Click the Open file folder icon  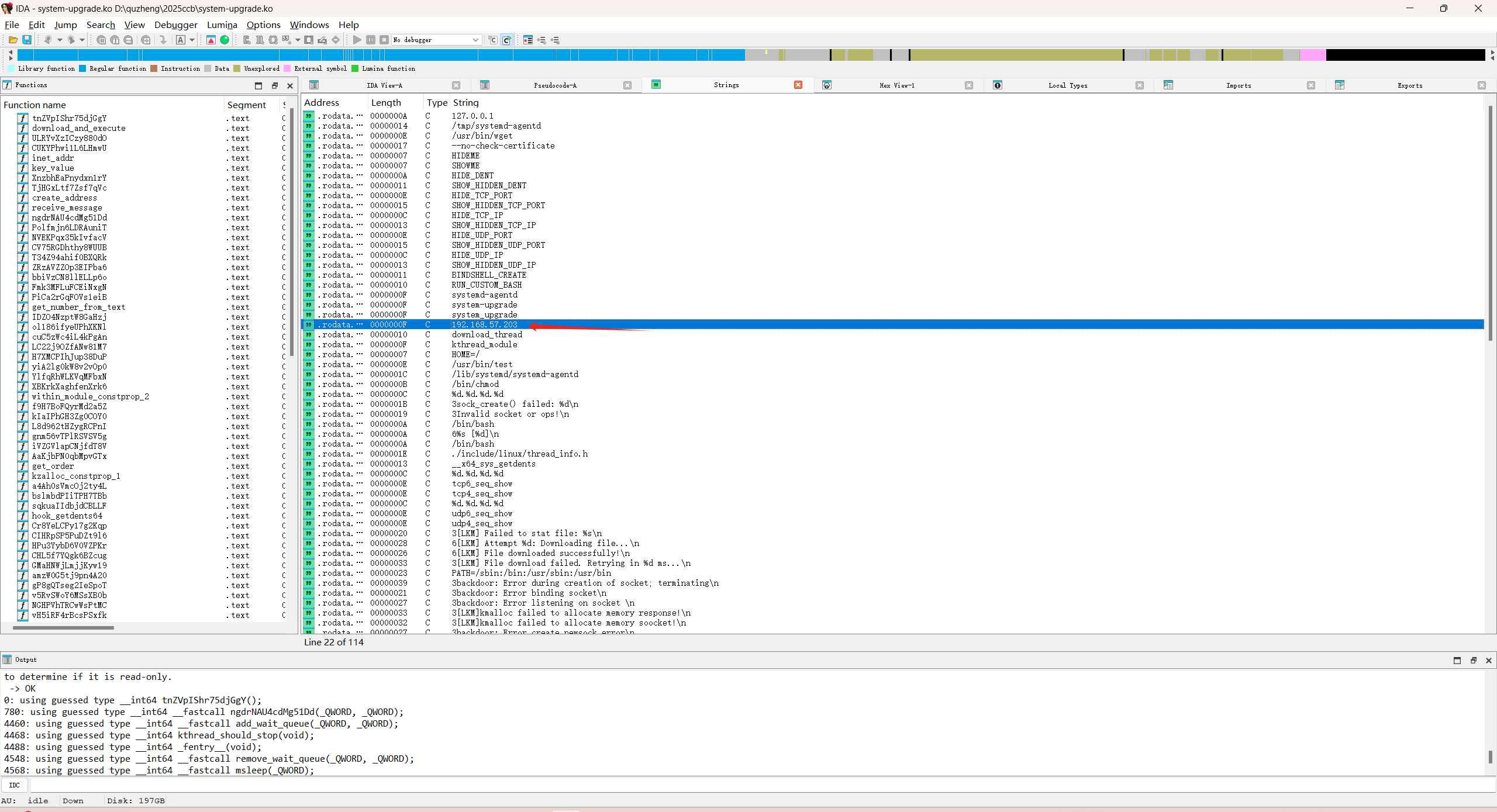tap(13, 40)
